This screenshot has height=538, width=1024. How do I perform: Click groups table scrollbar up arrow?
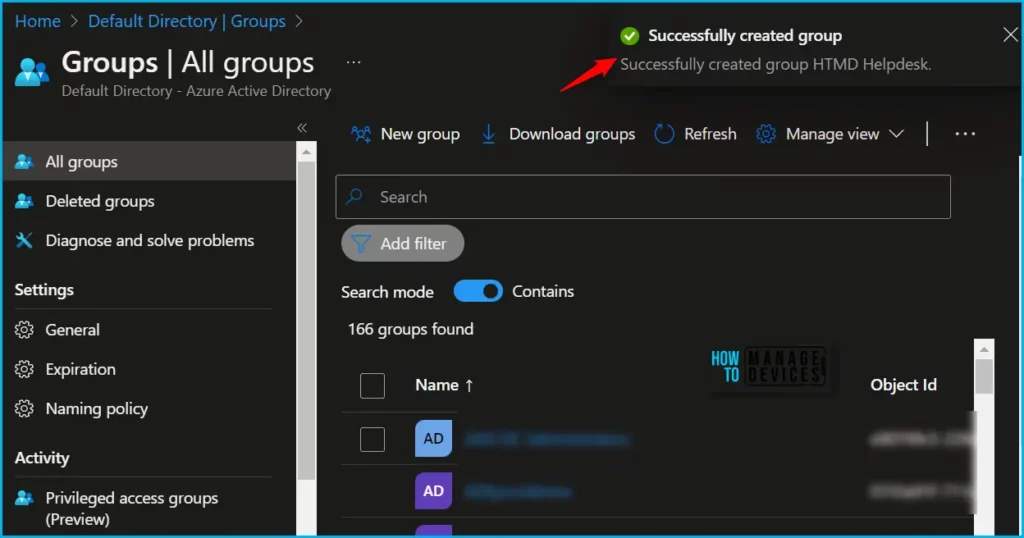point(984,350)
